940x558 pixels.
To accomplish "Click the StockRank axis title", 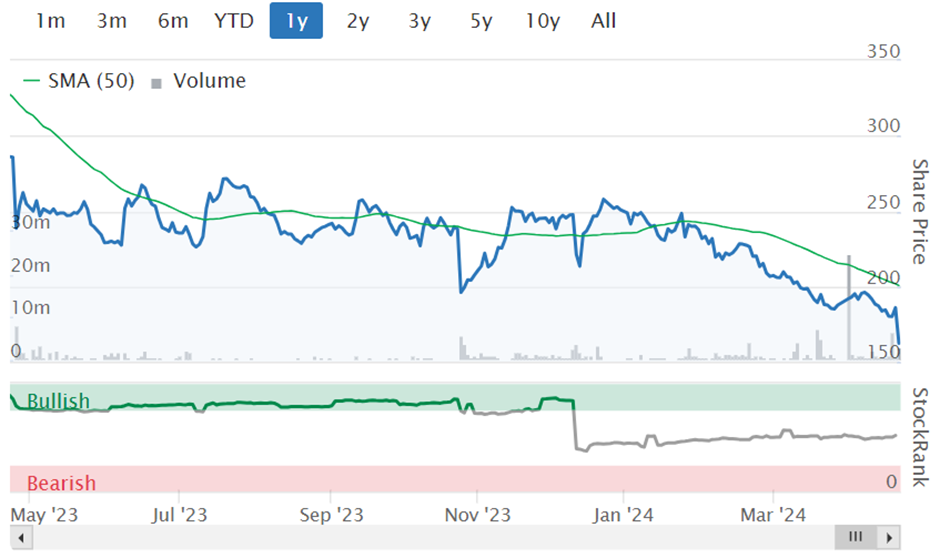I will click(920, 437).
